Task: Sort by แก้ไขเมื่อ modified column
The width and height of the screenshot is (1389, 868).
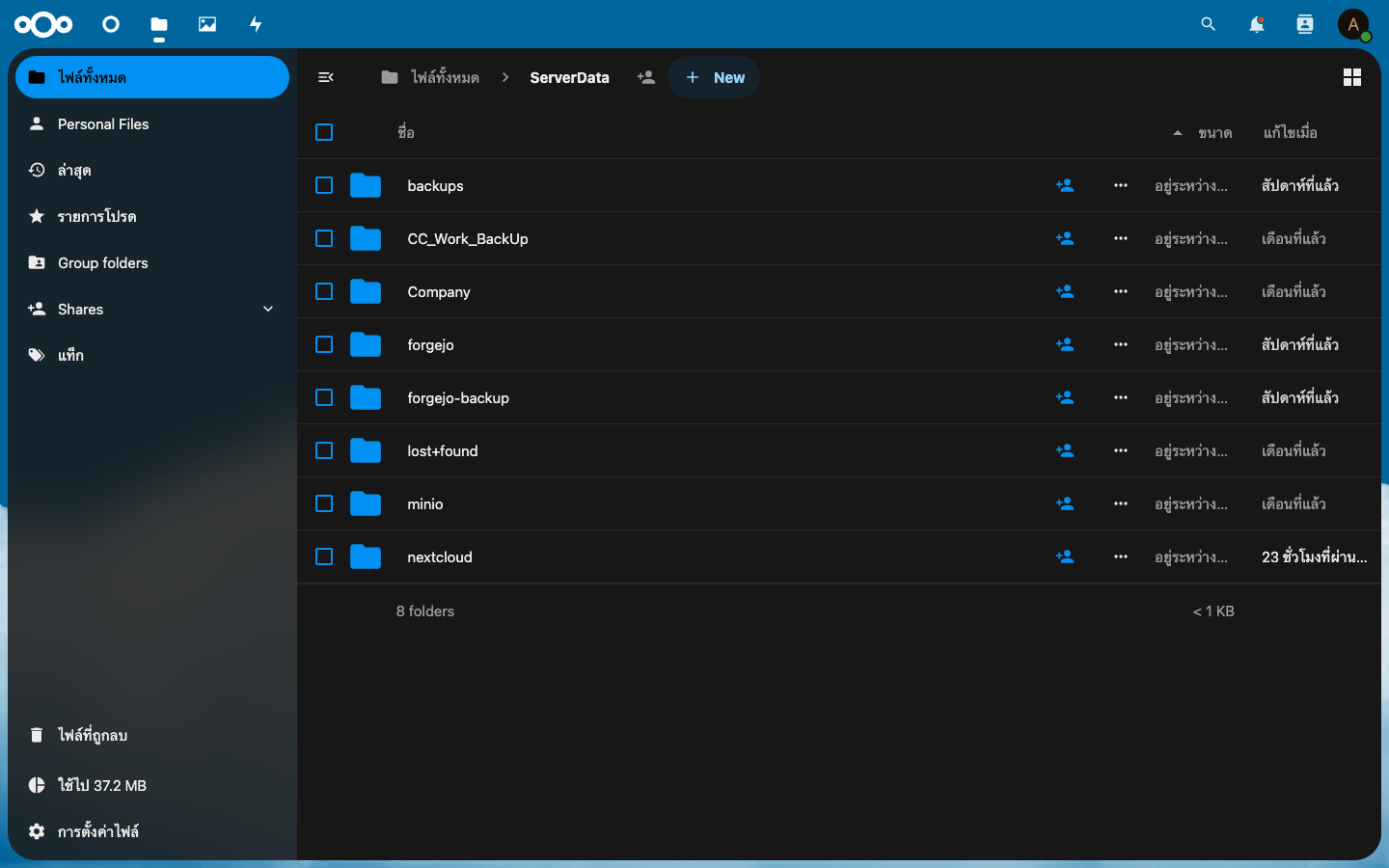Action: [1291, 132]
